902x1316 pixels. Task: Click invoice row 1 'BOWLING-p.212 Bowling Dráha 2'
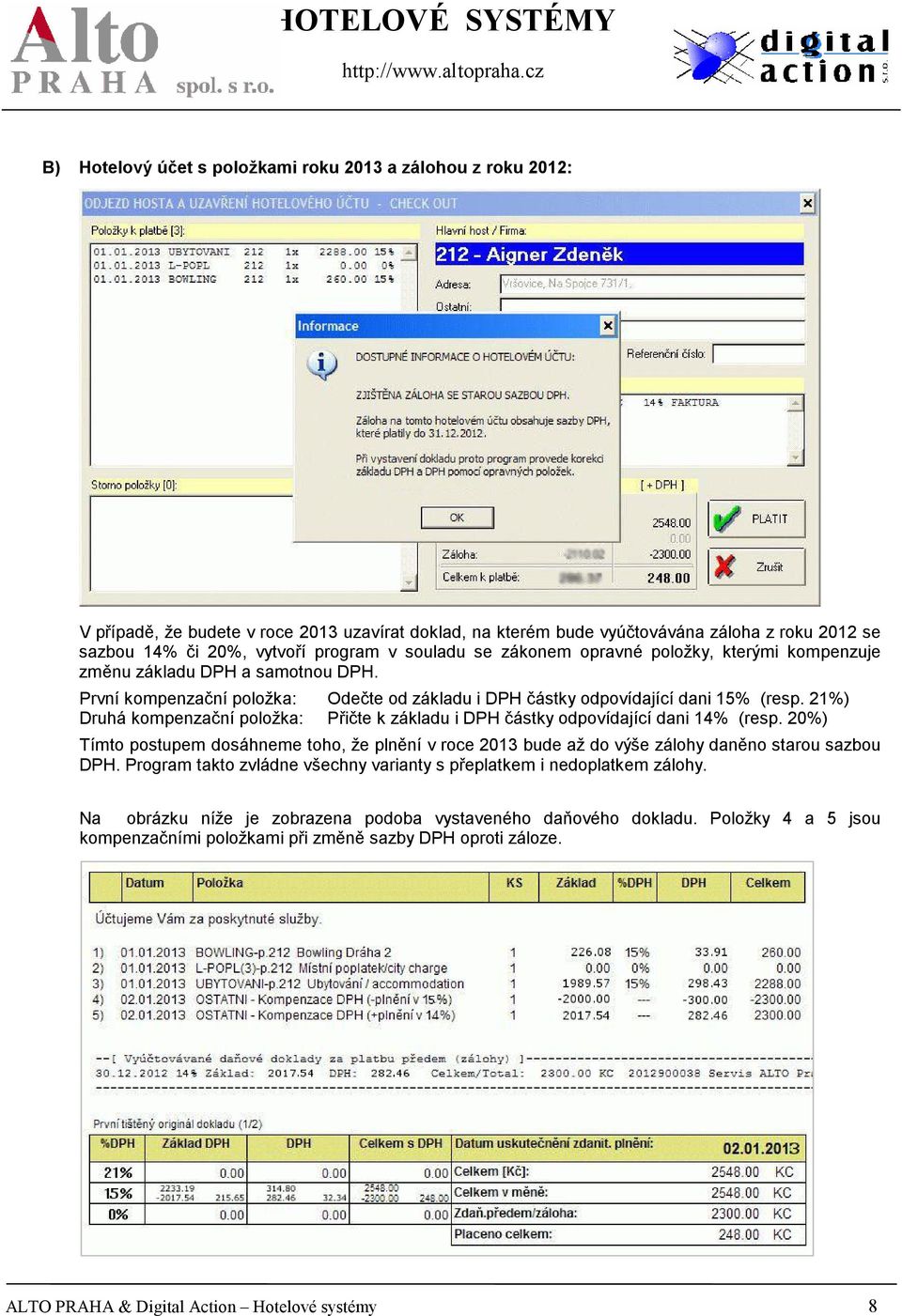[446, 952]
